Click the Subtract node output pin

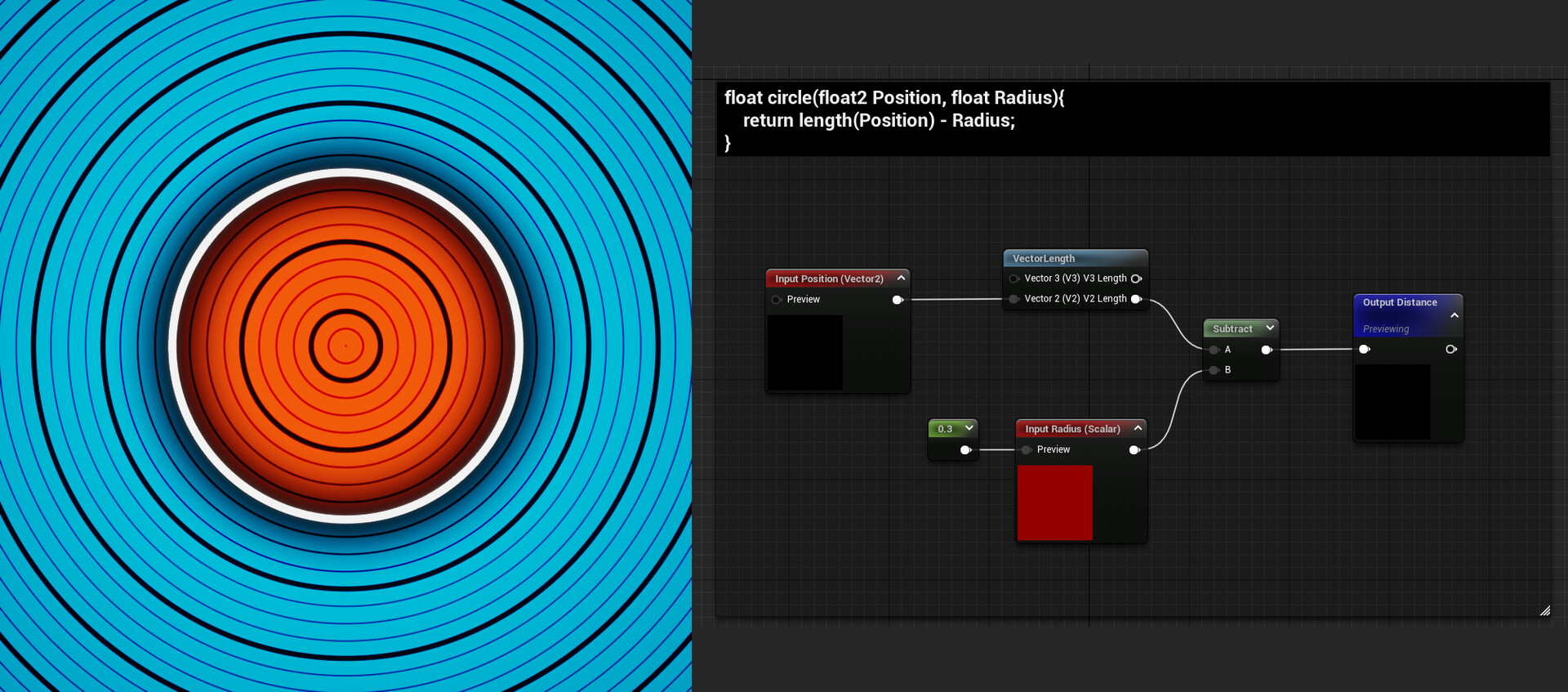[1267, 350]
